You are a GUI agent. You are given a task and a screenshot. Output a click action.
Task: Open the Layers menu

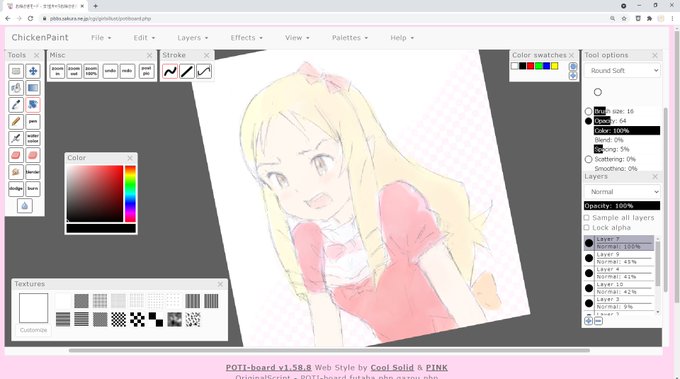[x=193, y=38]
